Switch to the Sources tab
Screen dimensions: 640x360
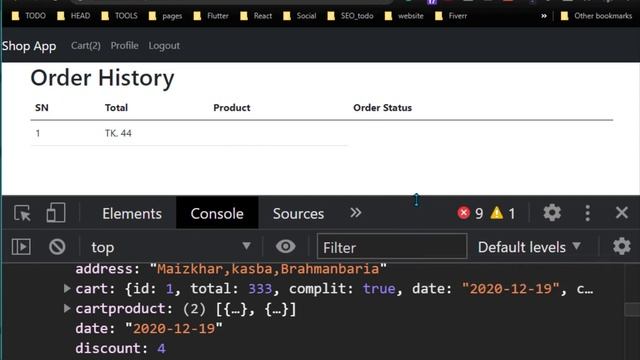point(298,213)
